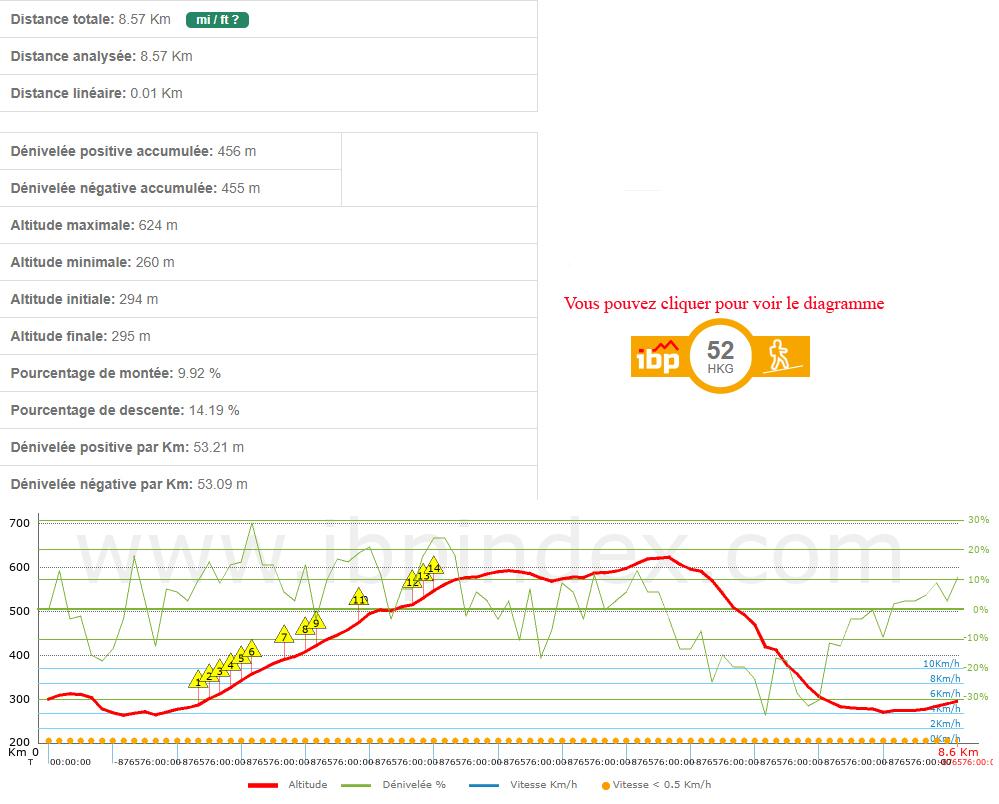Screen dimensions: 999x804
Task: Select waypoint marker 7 on the chart
Action: pos(284,635)
